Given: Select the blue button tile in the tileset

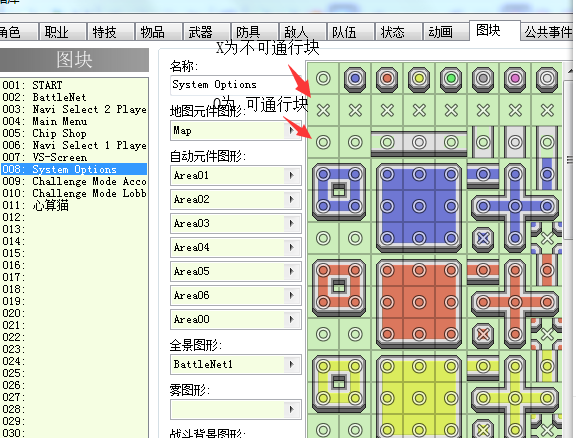Looking at the screenshot, I should click(355, 78).
